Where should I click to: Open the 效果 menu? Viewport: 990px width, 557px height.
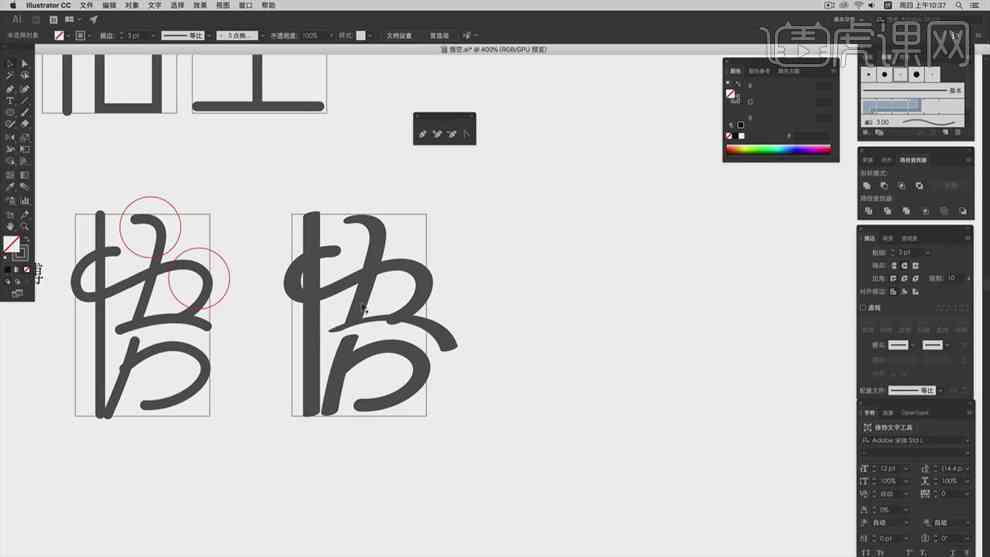[x=200, y=5]
